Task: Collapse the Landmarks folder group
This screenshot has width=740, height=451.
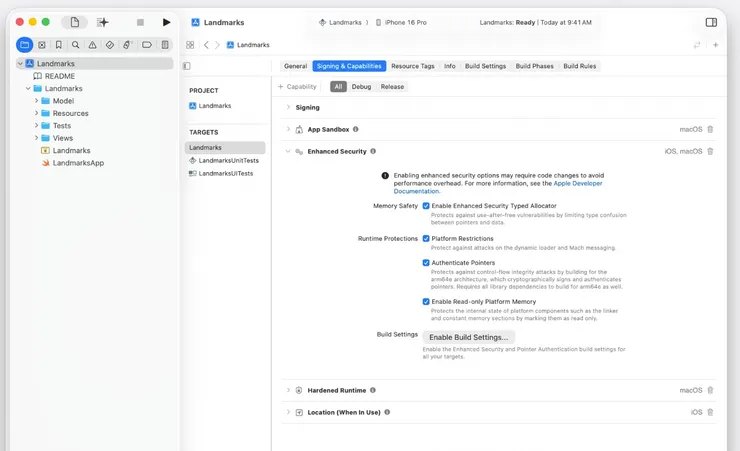Action: click(x=28, y=88)
